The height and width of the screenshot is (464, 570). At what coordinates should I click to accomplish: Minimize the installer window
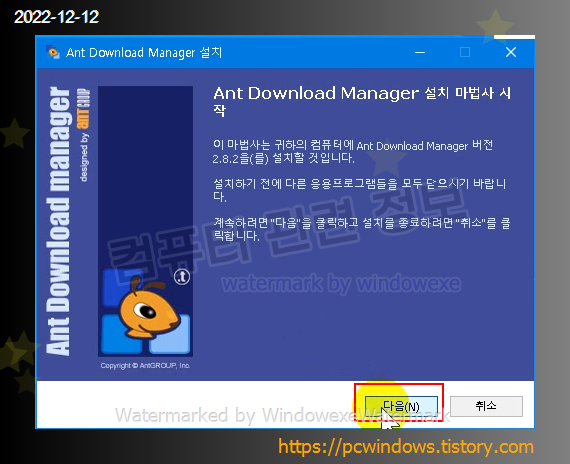coord(420,52)
